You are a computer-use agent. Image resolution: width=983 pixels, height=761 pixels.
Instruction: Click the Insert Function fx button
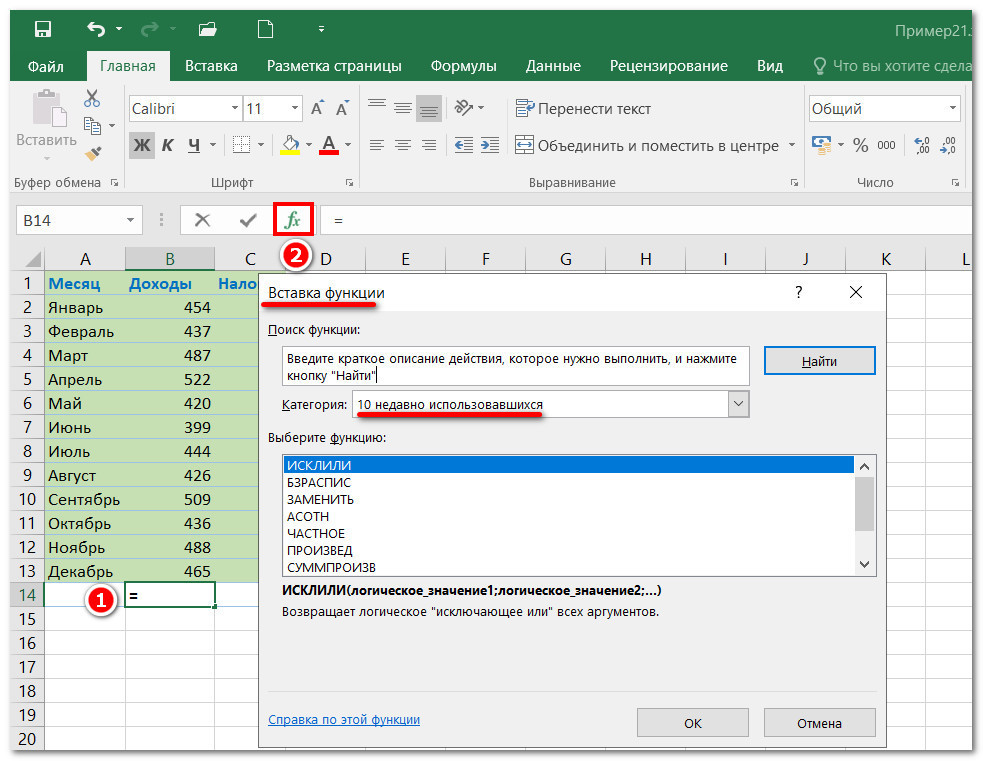pos(293,220)
